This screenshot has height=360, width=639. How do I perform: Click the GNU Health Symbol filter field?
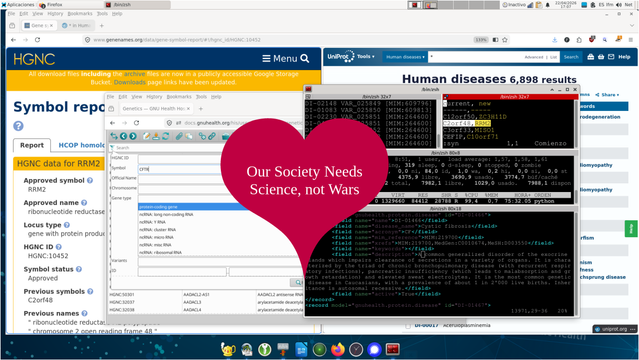(179, 169)
